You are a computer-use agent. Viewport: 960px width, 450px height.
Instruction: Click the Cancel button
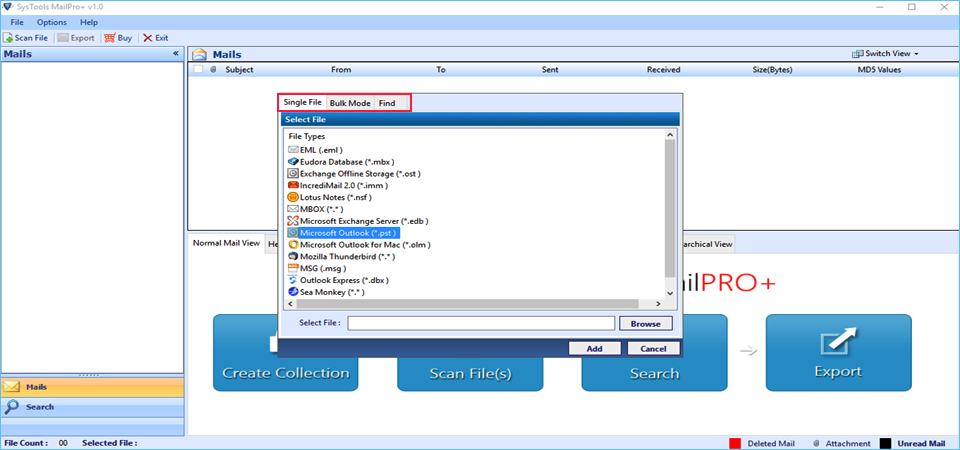(x=653, y=348)
